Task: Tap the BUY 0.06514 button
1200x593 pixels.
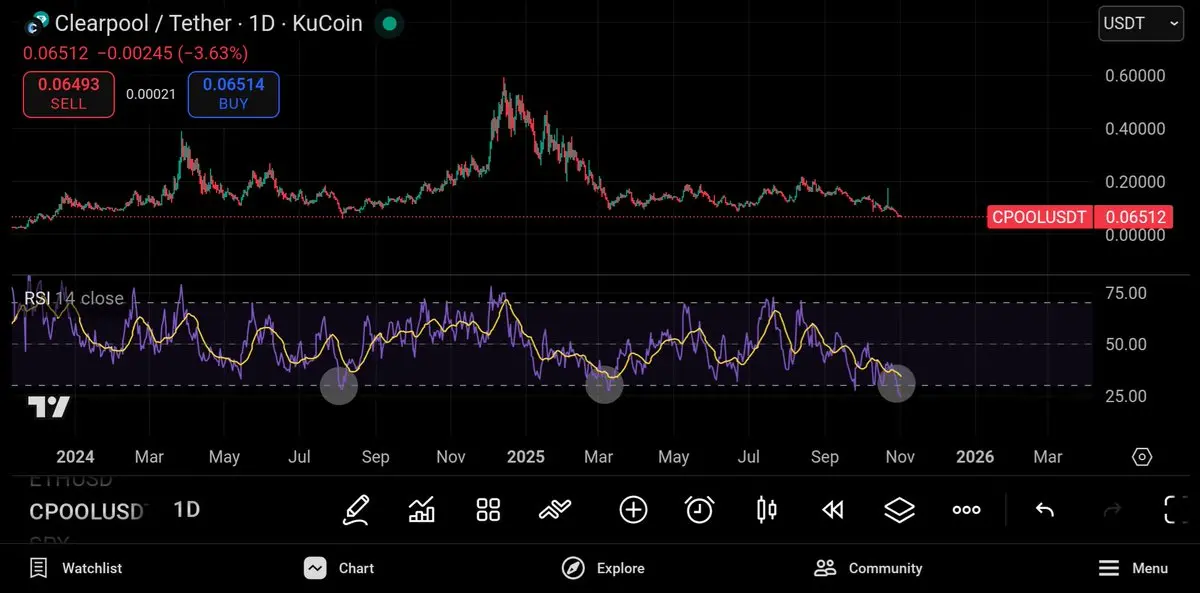Action: click(233, 94)
